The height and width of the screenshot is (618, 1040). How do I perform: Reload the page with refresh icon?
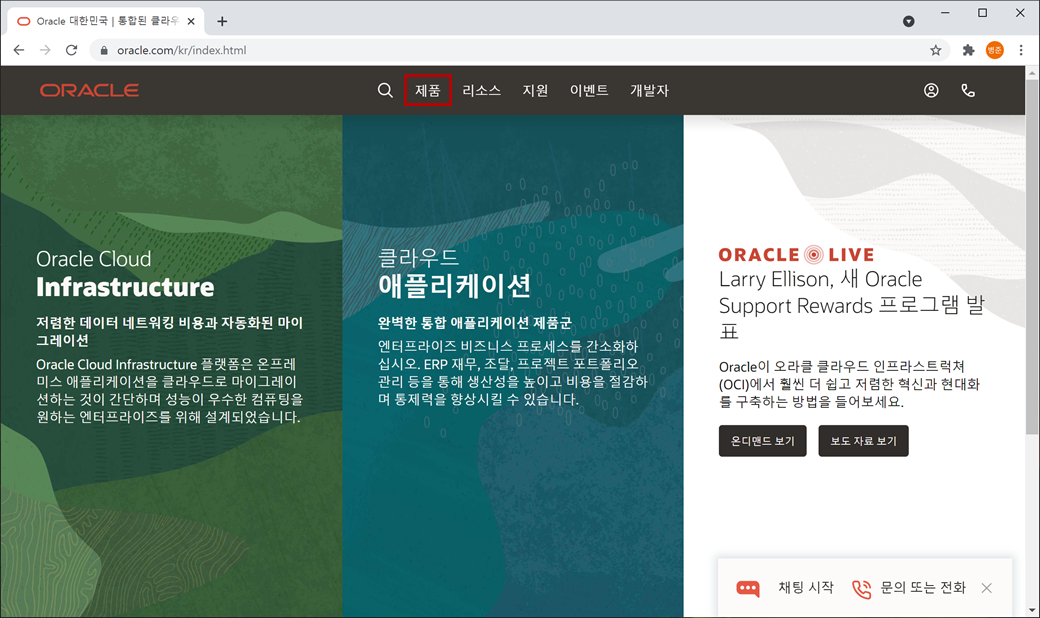[72, 50]
